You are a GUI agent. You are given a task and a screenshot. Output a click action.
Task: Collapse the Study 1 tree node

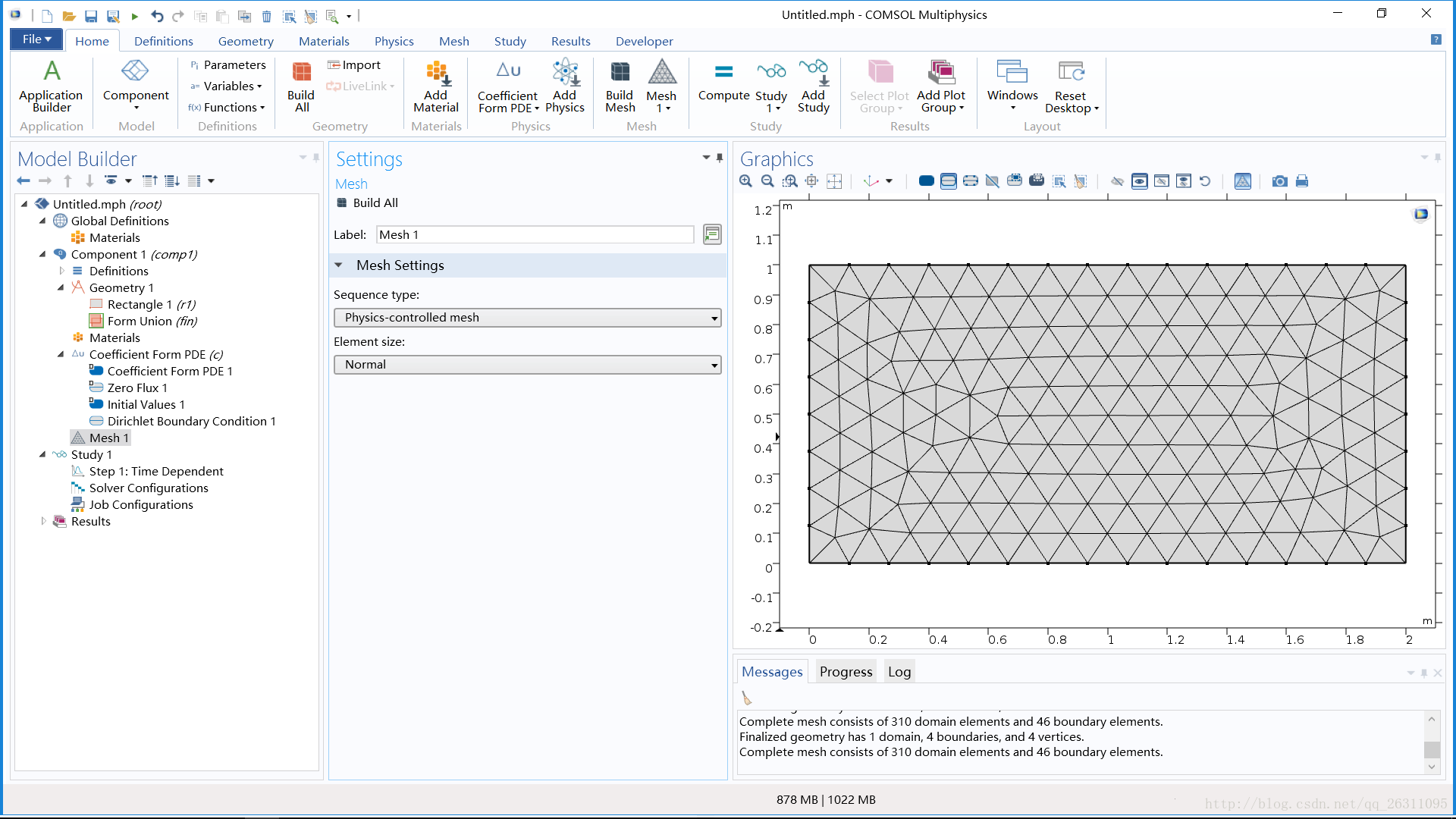click(43, 454)
